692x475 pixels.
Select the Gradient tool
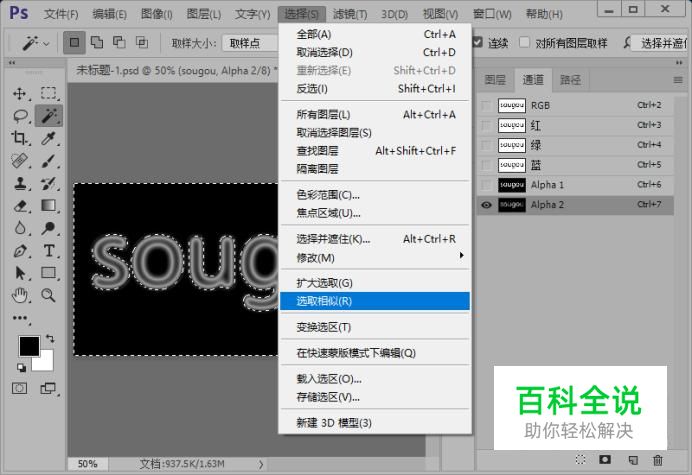point(48,205)
